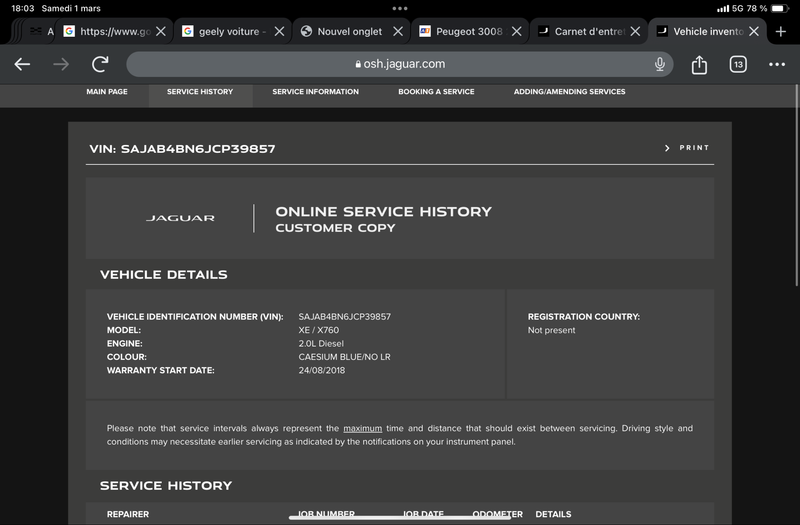Open browser three-dot menu
Screen dimensions: 800x525
tap(777, 64)
